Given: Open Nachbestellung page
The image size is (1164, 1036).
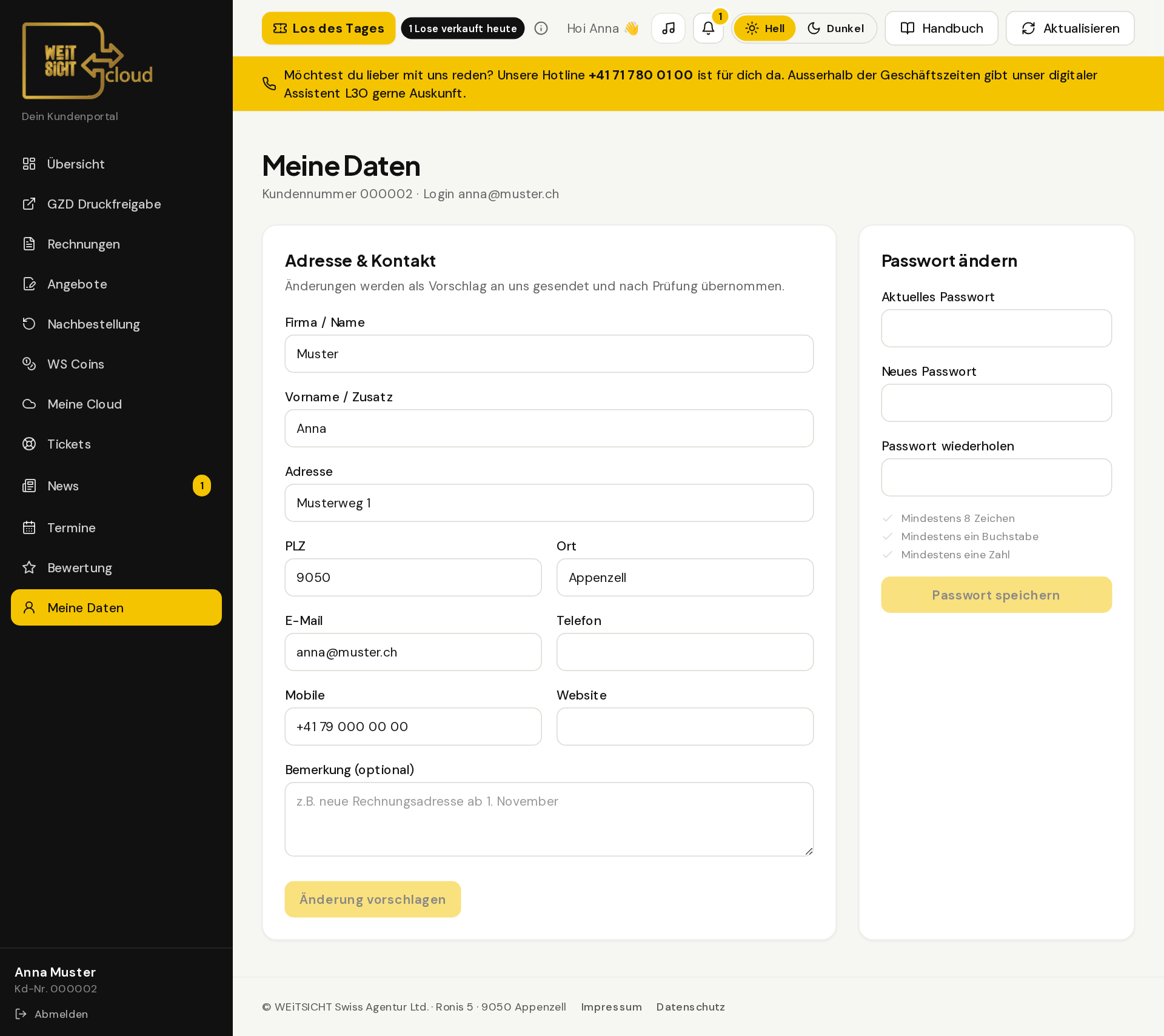Looking at the screenshot, I should (116, 324).
